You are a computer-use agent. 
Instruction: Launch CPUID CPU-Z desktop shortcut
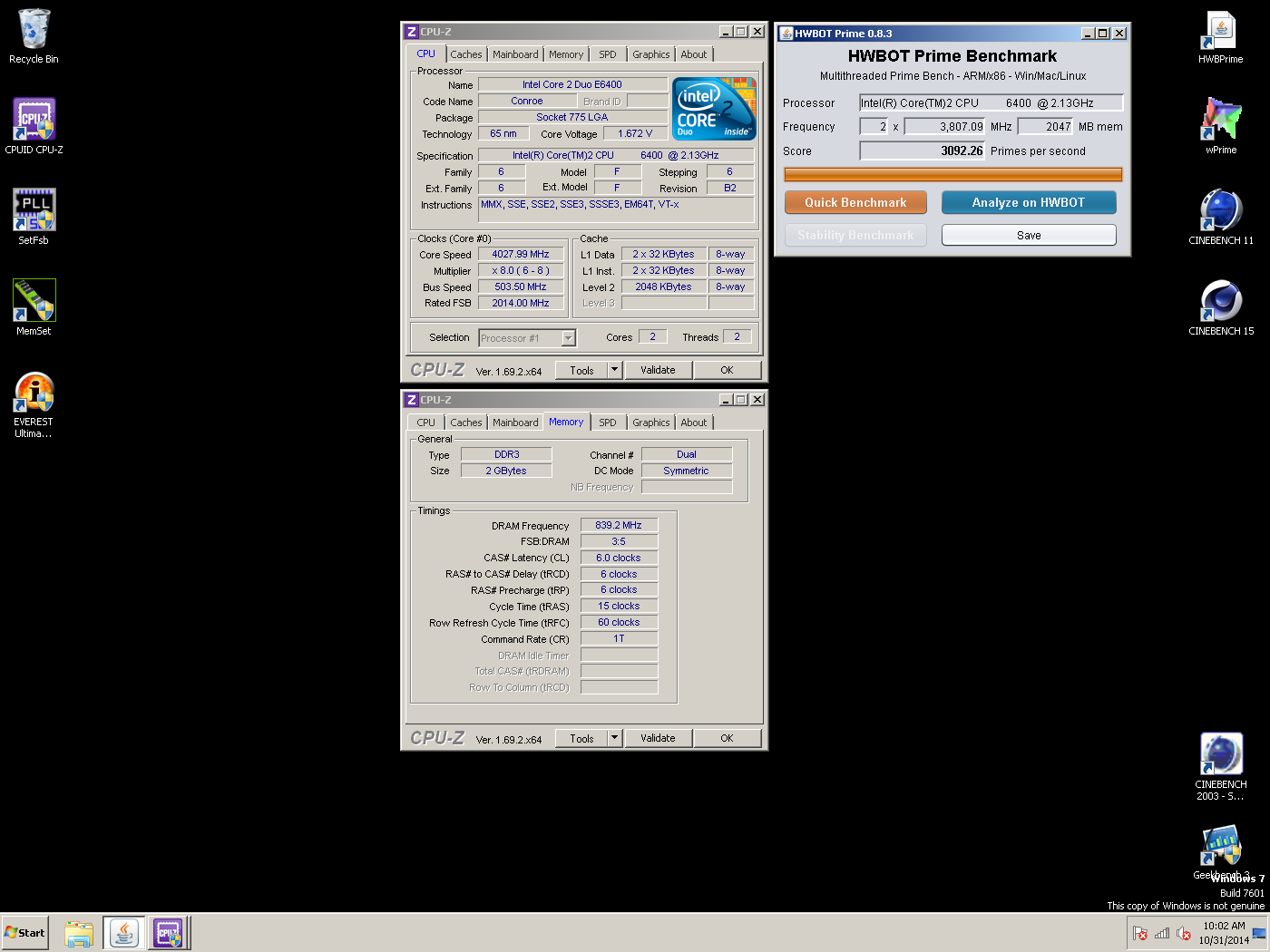pyautogui.click(x=34, y=127)
